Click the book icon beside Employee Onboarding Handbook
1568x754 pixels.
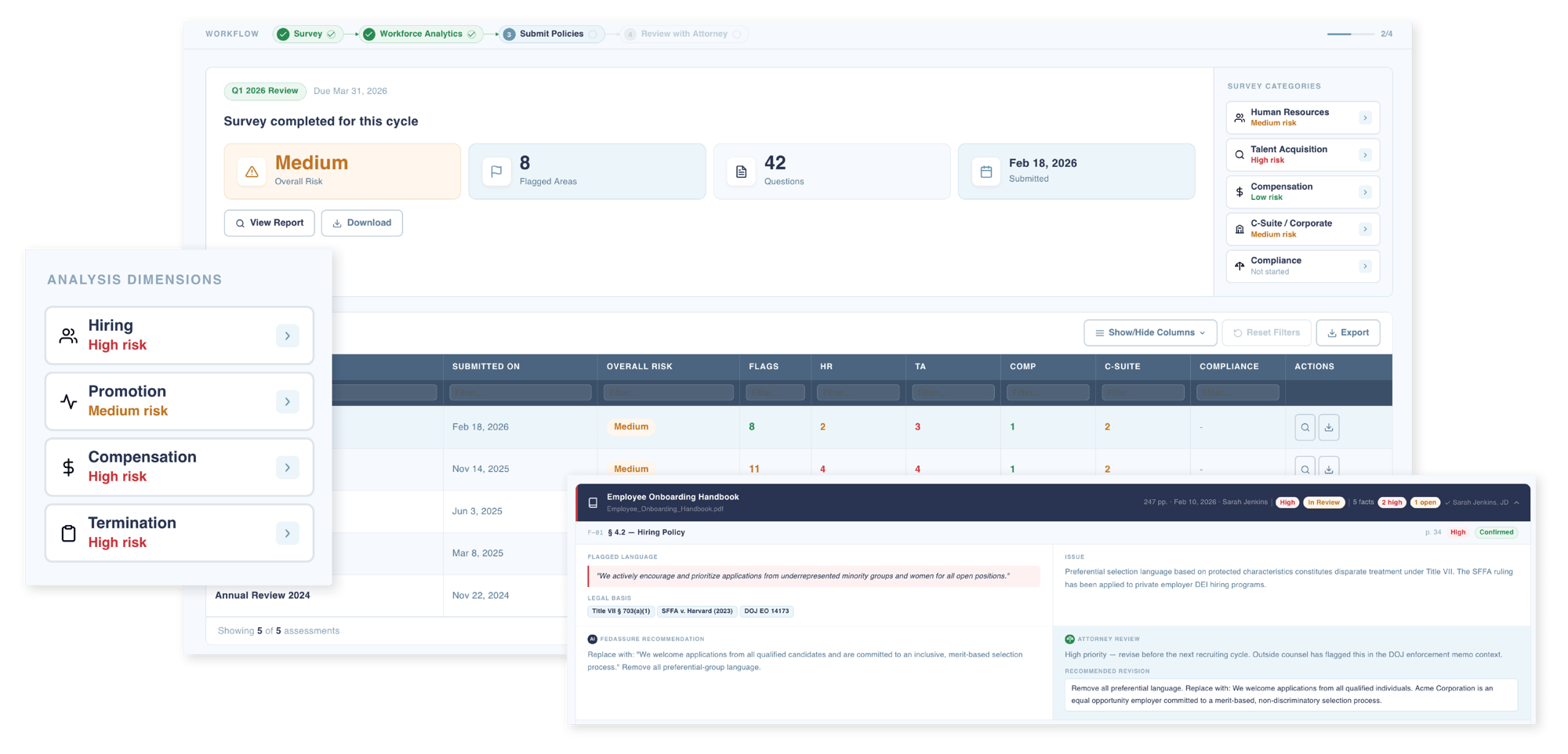coord(593,502)
